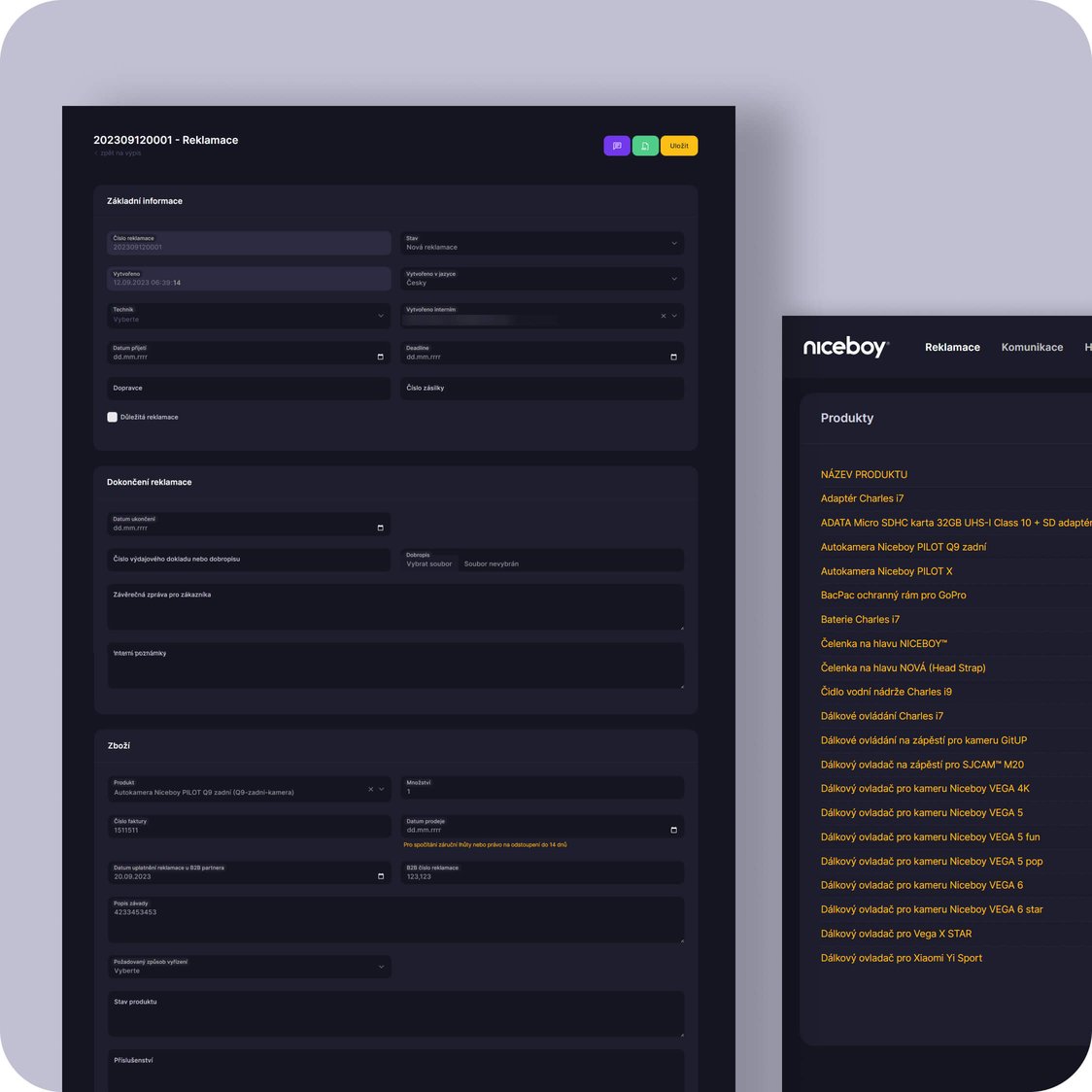Open the Autokamera Niceboy PILOT X product link
The height and width of the screenshot is (1092, 1092).
(x=886, y=571)
